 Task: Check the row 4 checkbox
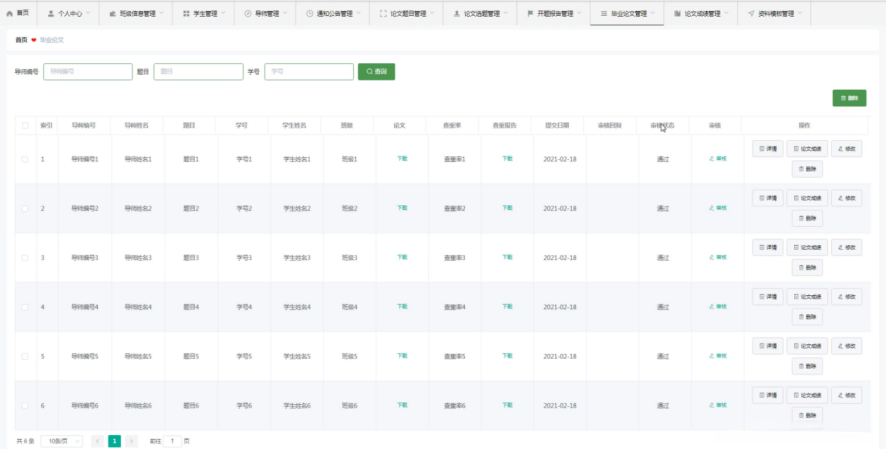(25, 307)
